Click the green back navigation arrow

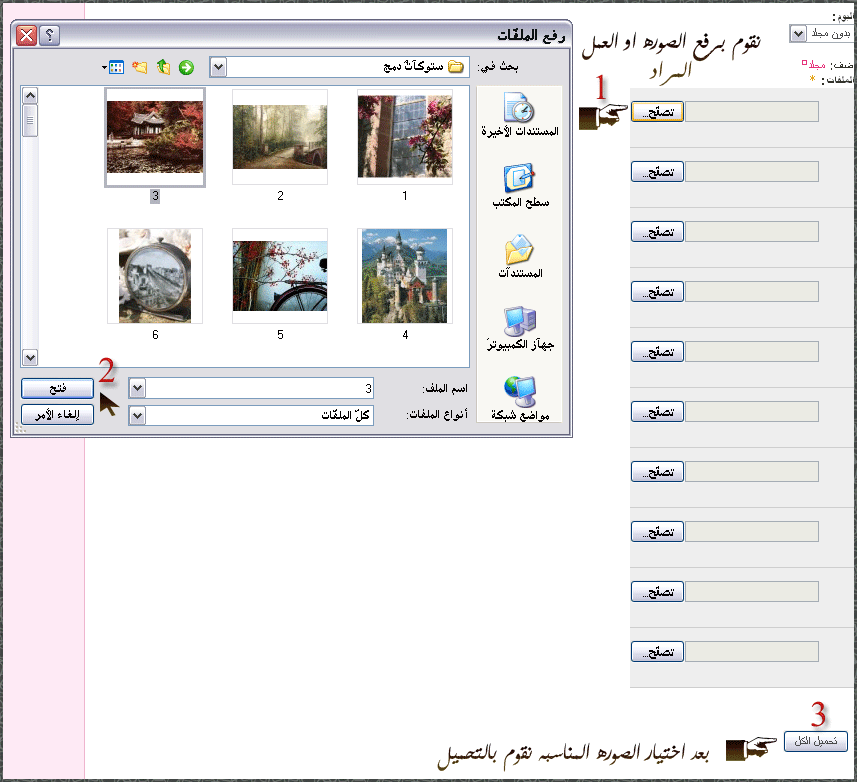(x=186, y=67)
